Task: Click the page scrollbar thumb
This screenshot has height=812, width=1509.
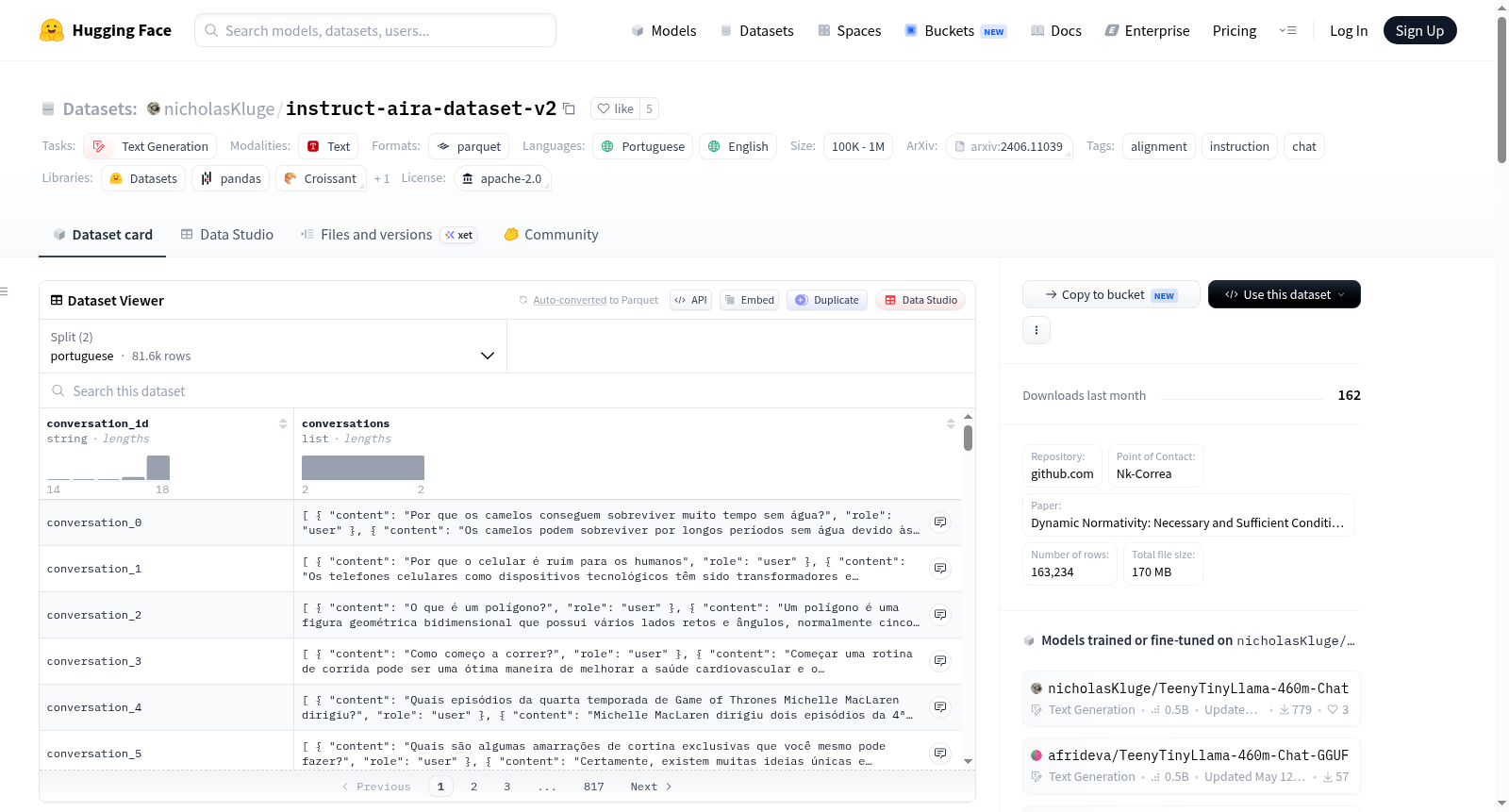Action: (1501, 90)
